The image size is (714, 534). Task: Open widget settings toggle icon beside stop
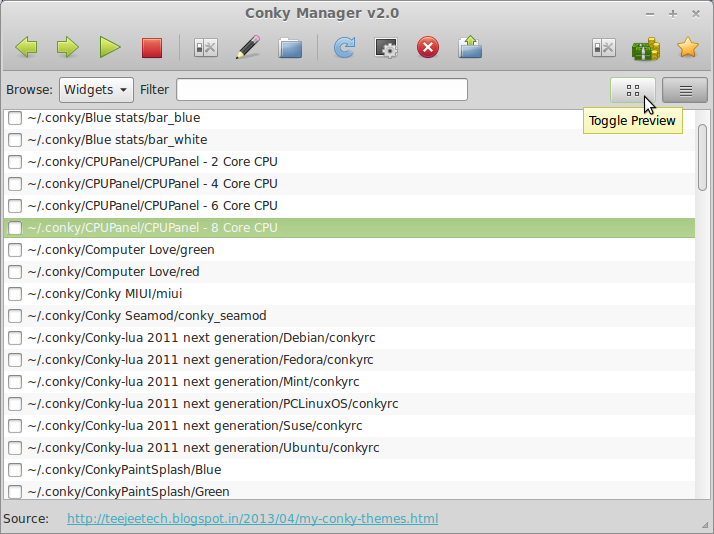206,47
